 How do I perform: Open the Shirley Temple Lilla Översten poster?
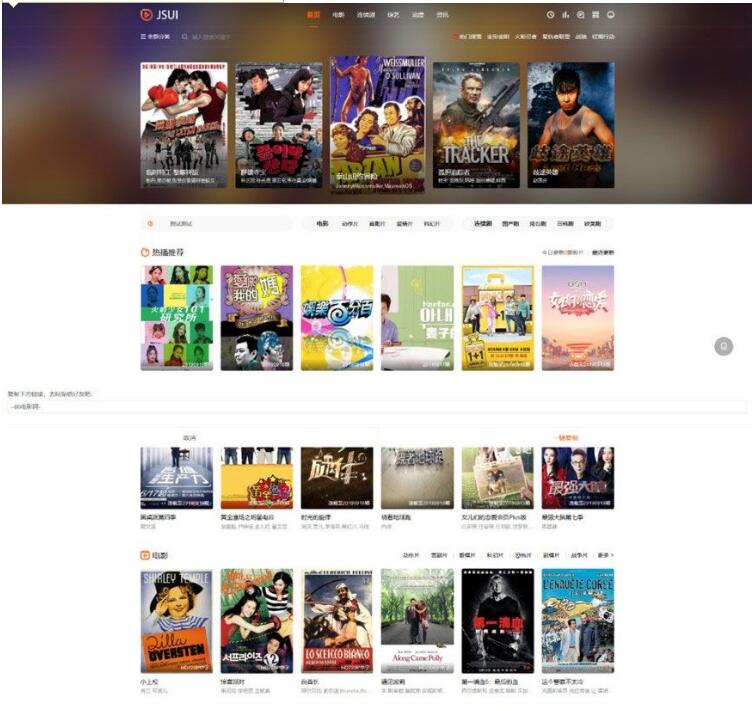[176, 621]
